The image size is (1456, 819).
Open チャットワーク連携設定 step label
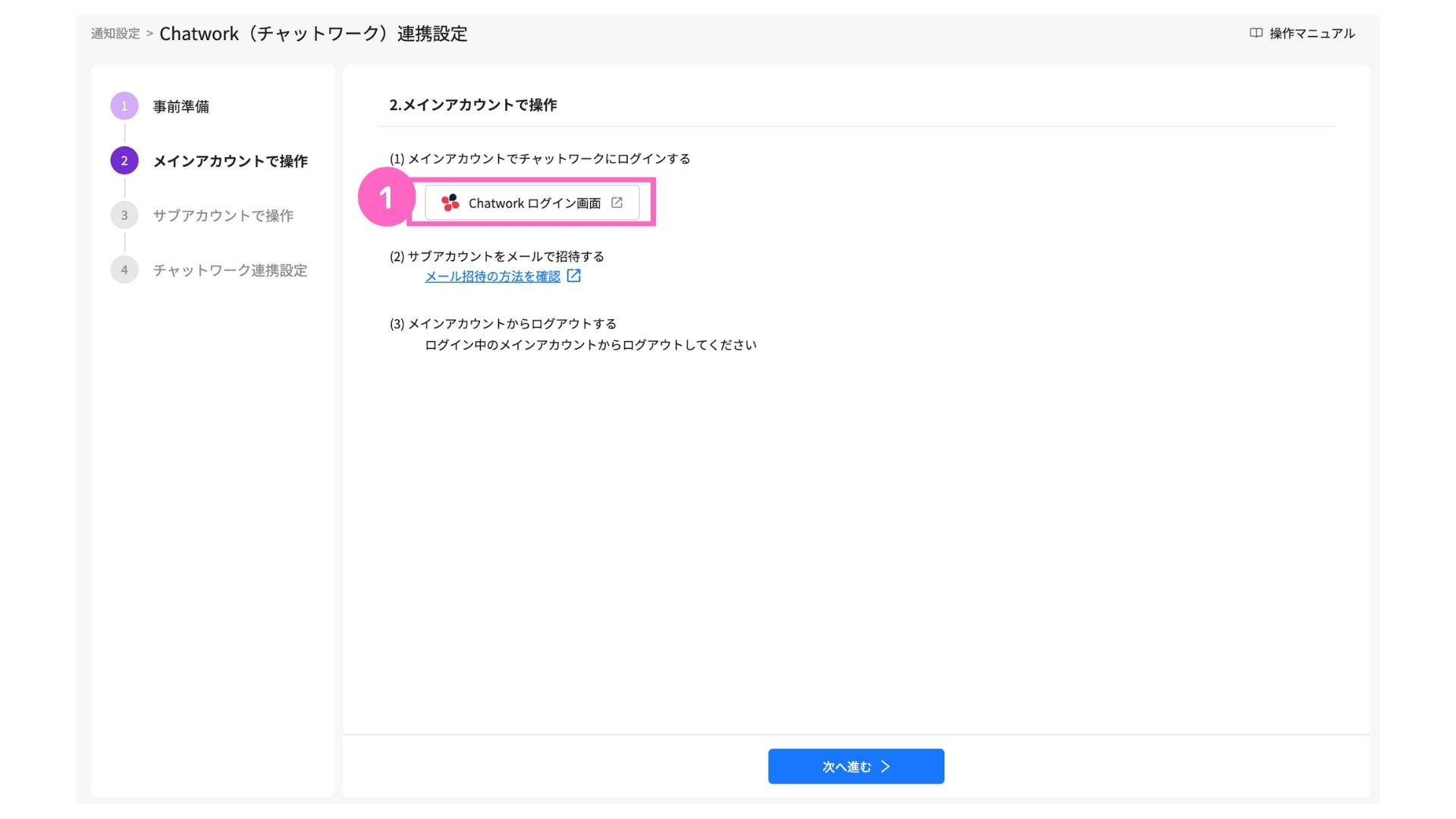(230, 271)
